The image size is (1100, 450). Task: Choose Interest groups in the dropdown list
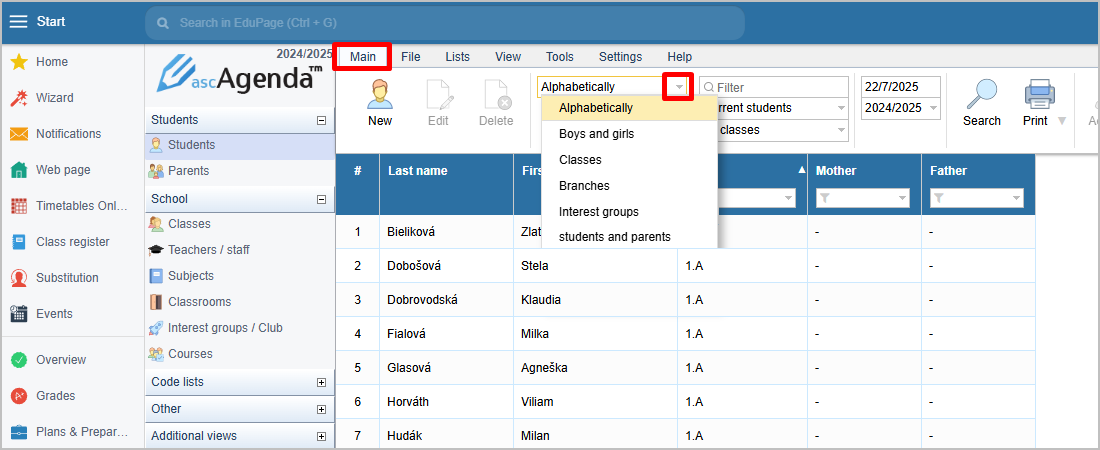tap(629, 211)
